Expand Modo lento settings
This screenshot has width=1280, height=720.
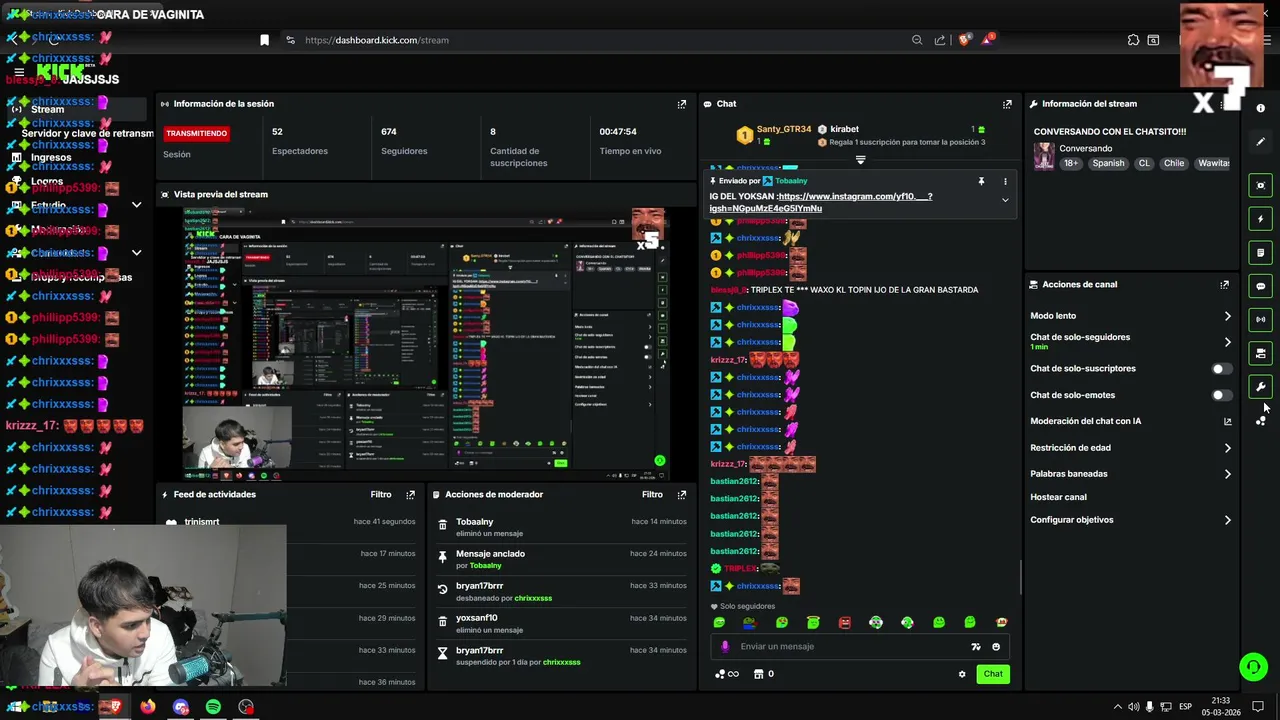(1228, 316)
